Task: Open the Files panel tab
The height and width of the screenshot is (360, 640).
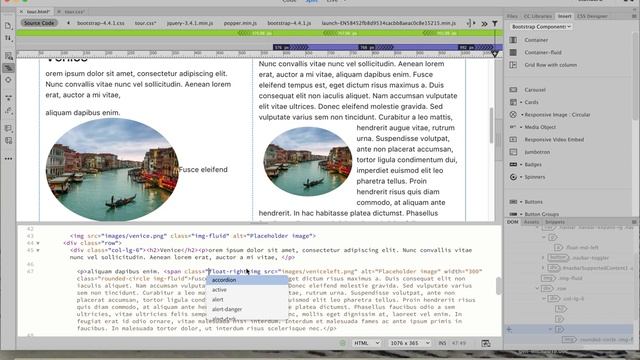Action: [512, 16]
